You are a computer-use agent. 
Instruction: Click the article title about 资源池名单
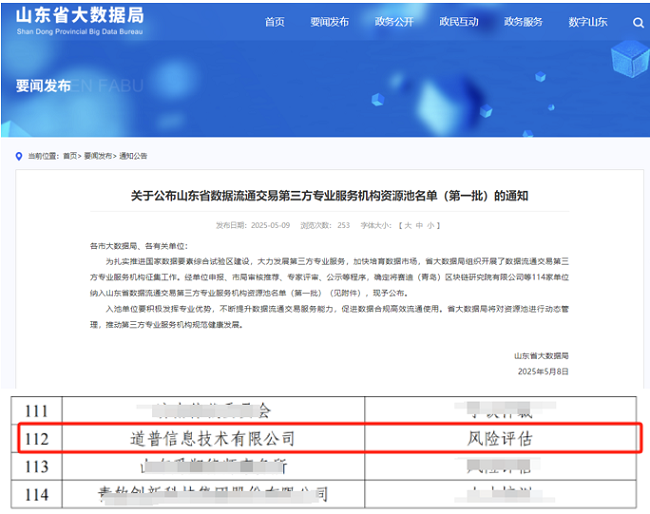coord(330,196)
